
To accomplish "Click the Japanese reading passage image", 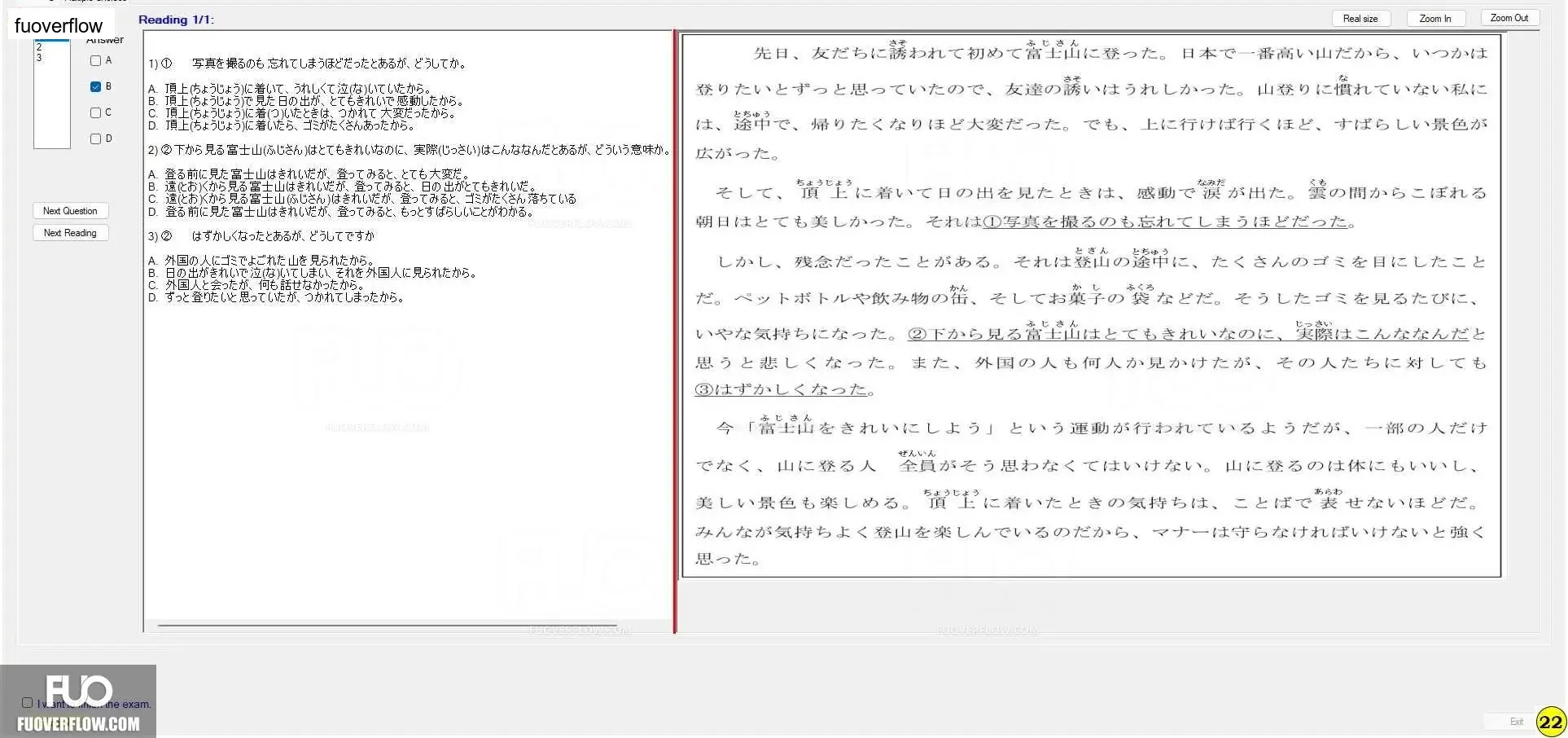I will (1091, 305).
